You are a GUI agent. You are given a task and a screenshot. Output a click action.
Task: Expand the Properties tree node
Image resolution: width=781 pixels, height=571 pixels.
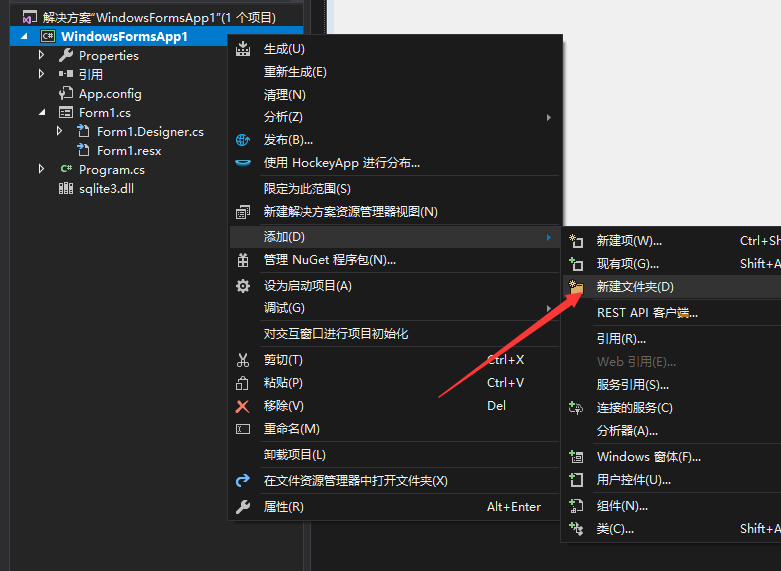[x=41, y=55]
